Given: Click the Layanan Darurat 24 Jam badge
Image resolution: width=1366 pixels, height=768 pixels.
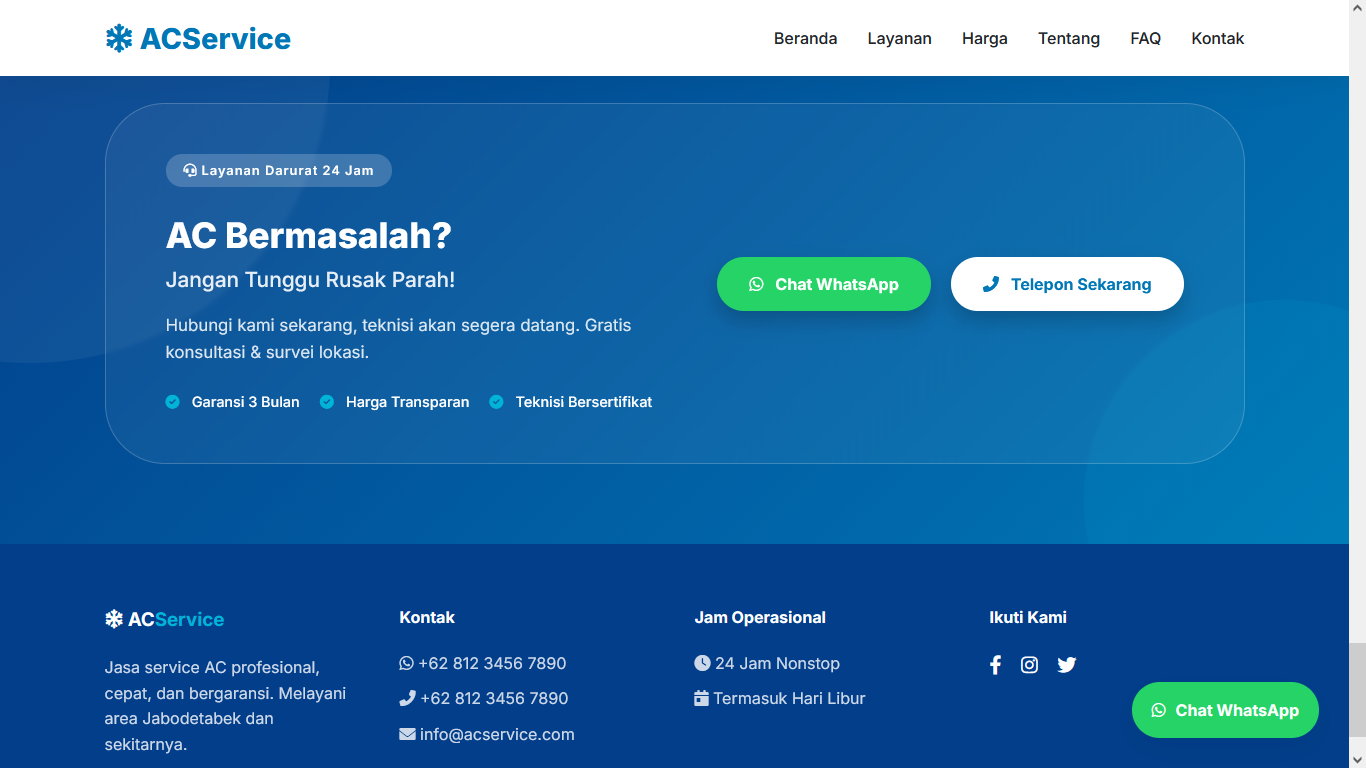Looking at the screenshot, I should [x=278, y=170].
